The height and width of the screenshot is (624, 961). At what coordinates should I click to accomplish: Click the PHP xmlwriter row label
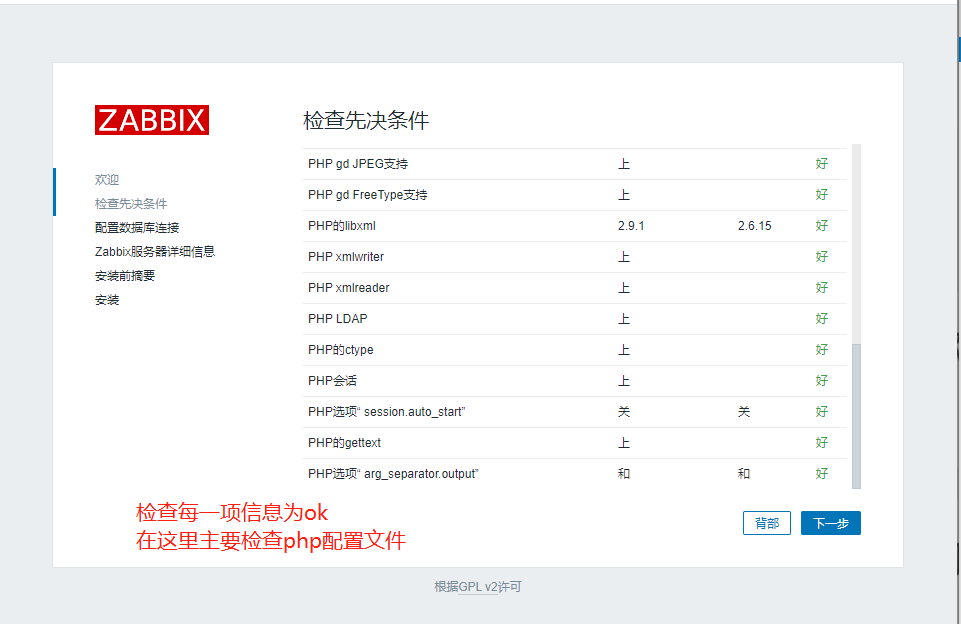click(x=346, y=257)
